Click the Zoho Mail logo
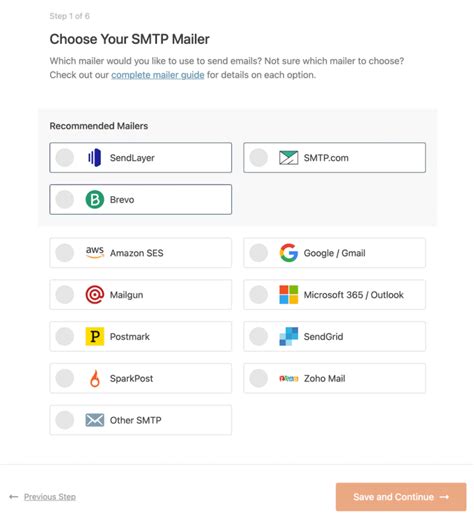This screenshot has width=474, height=517. [x=289, y=379]
